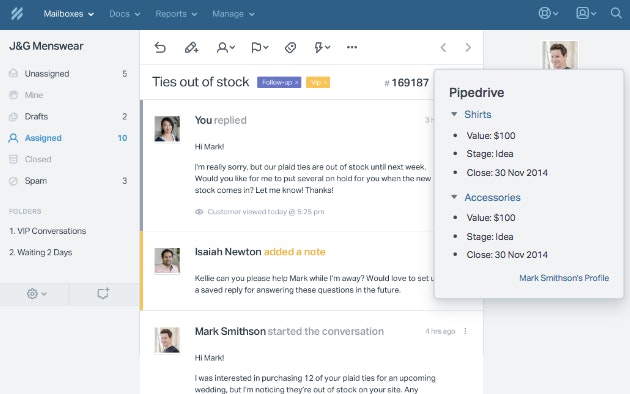Open the Assigned folder
The image size is (630, 394).
[68, 138]
